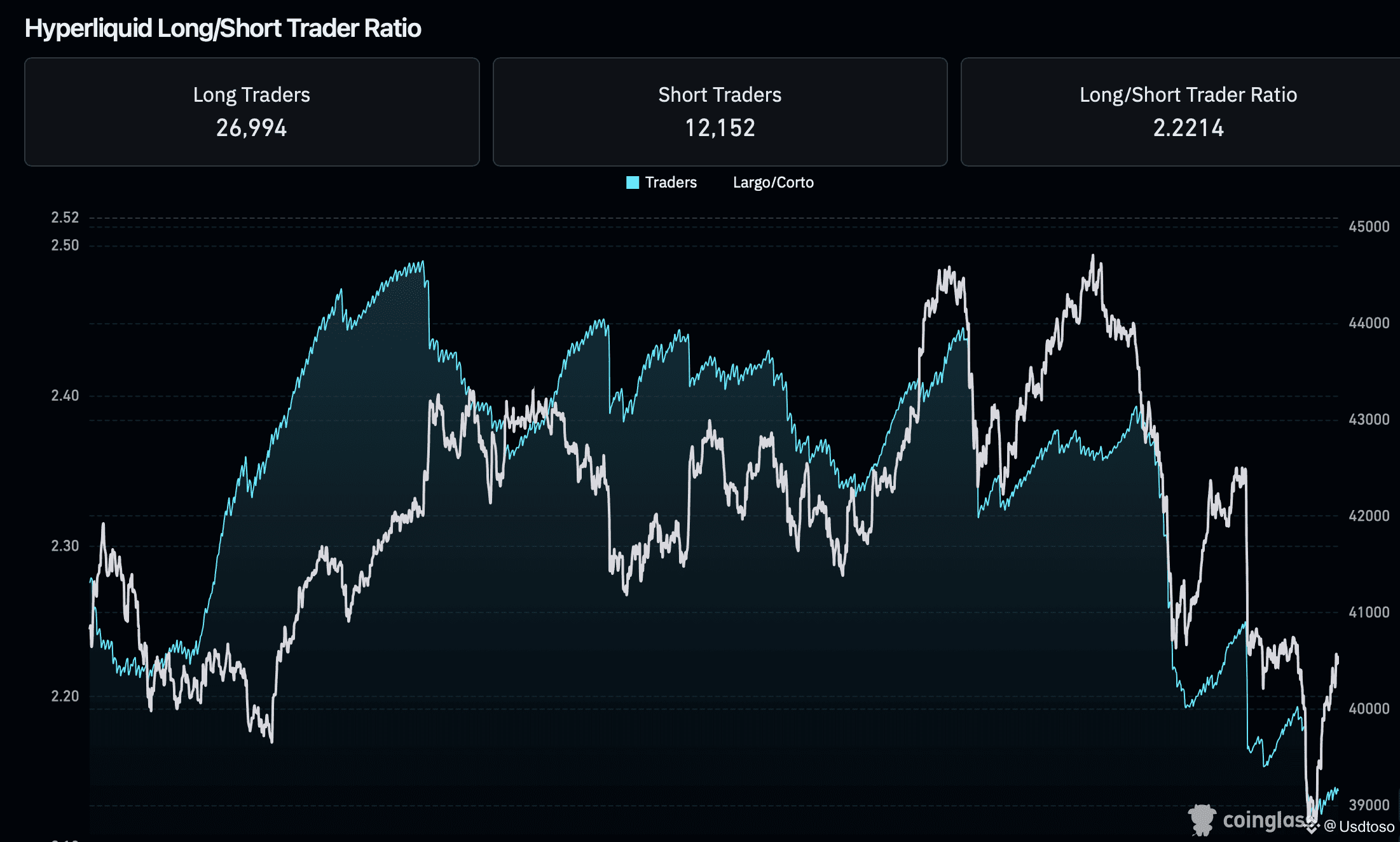Click the 39000 right axis label
Image resolution: width=1400 pixels, height=842 pixels.
pyautogui.click(x=1369, y=805)
